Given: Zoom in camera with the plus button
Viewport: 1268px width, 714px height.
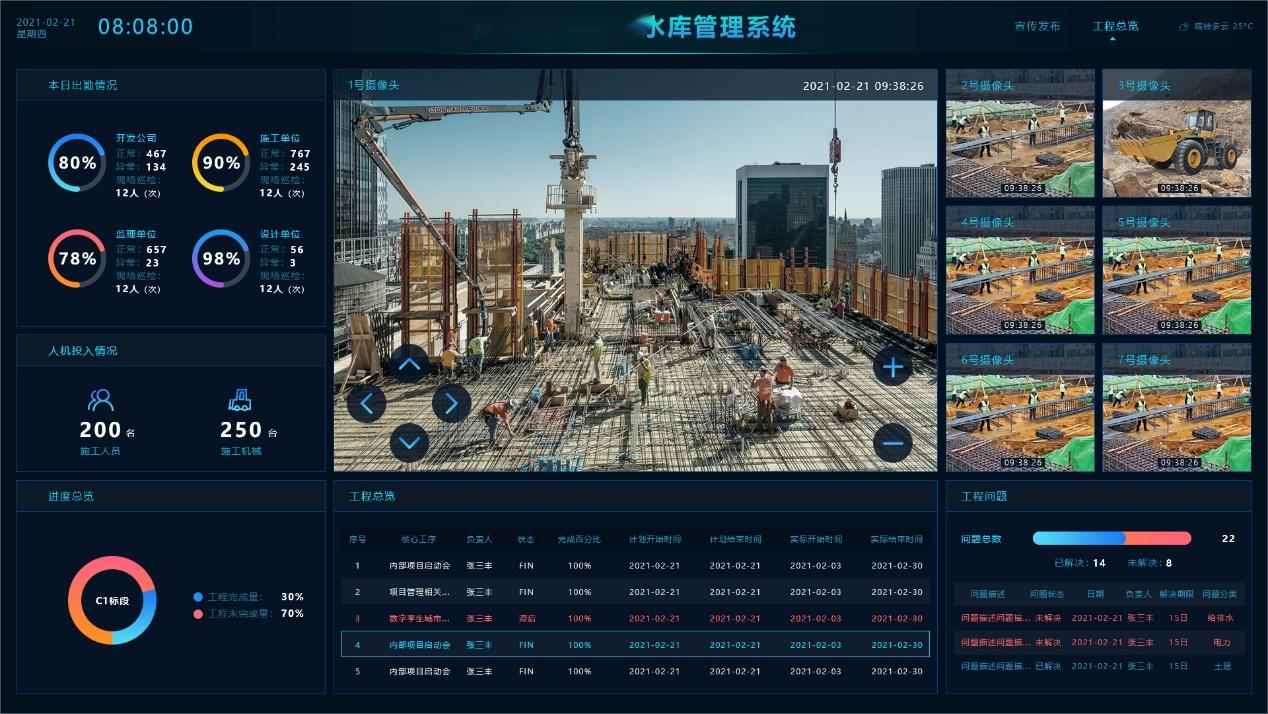Looking at the screenshot, I should click(892, 367).
